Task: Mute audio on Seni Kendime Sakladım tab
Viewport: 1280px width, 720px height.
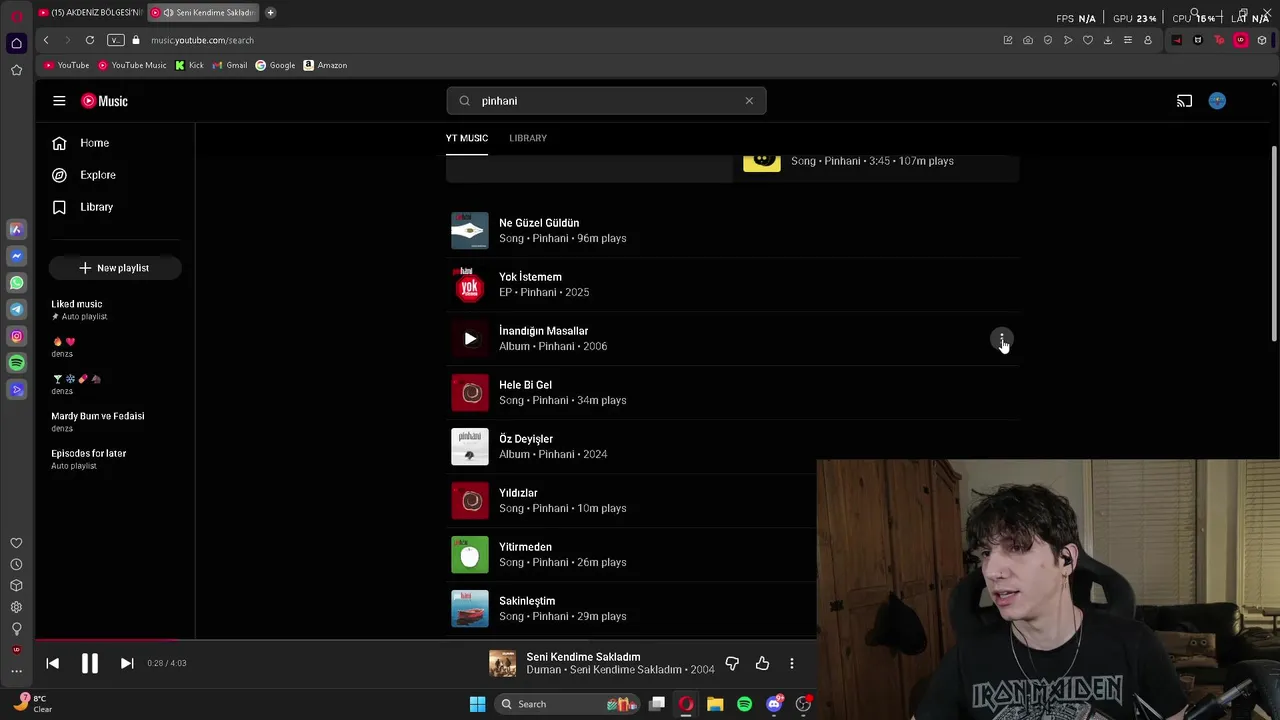Action: point(168,13)
